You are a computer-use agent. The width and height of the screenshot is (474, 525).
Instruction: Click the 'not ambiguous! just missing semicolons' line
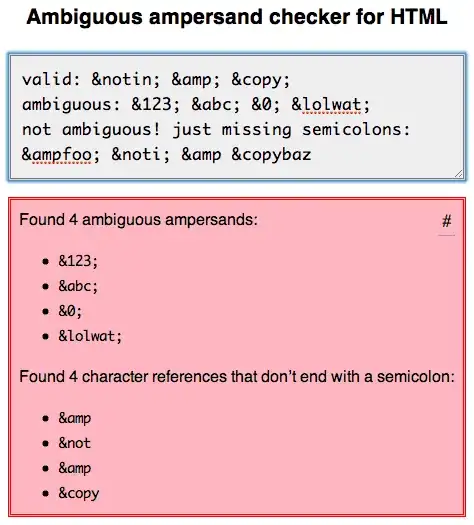(x=216, y=130)
